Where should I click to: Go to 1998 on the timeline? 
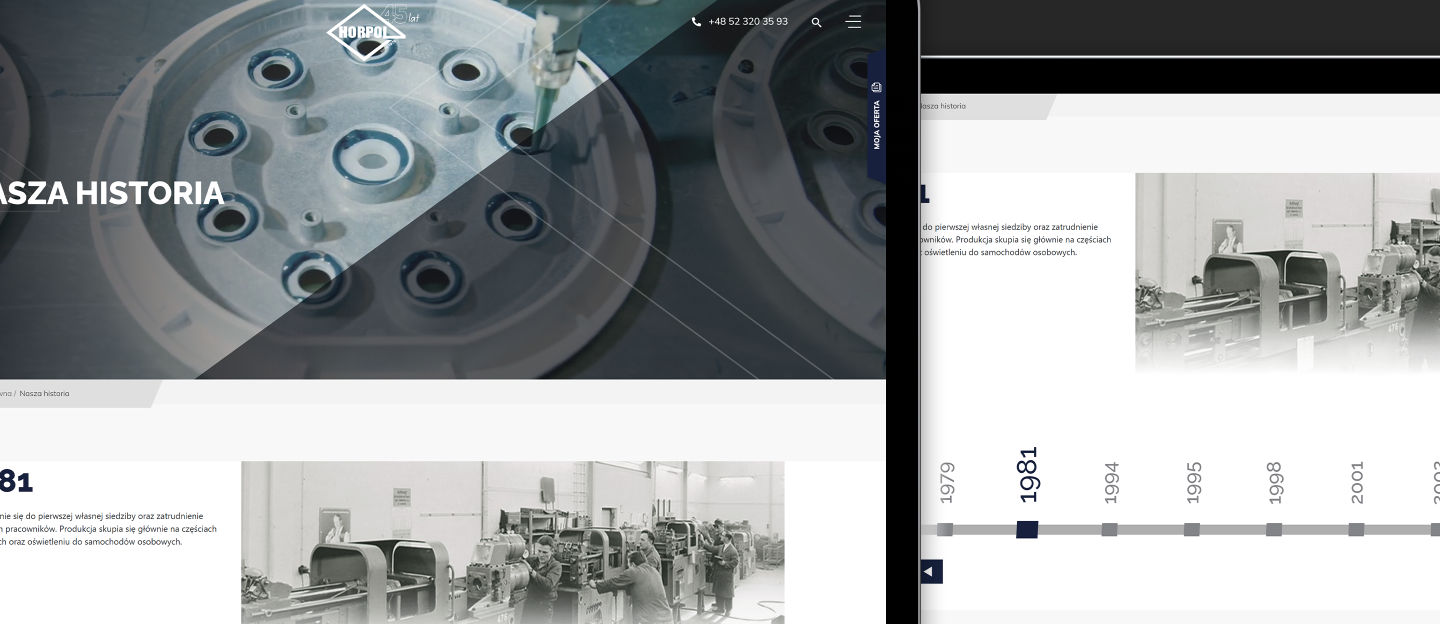point(1273,530)
